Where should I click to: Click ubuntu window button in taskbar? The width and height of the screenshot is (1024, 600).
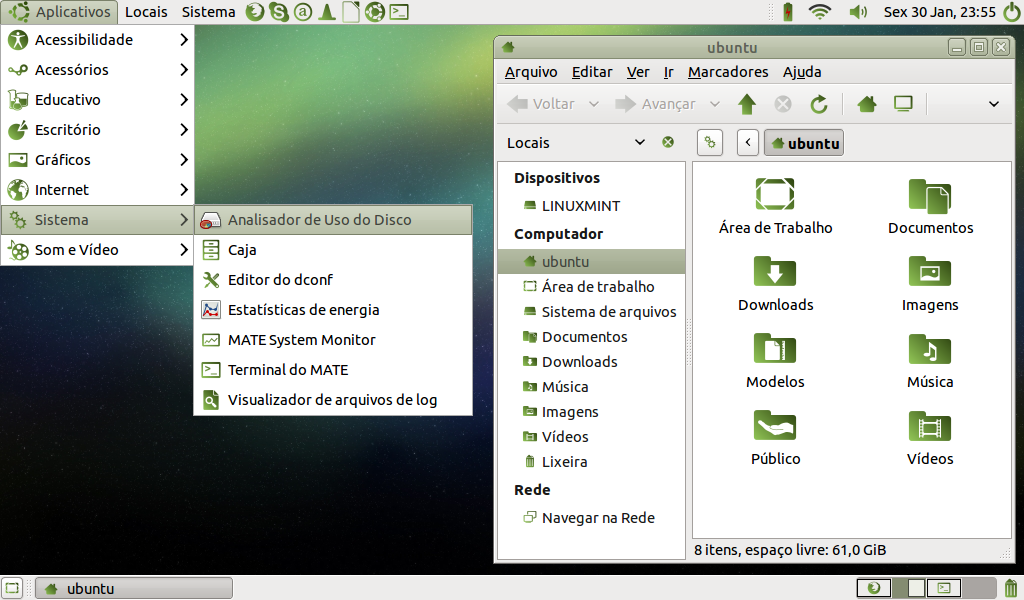point(134,588)
